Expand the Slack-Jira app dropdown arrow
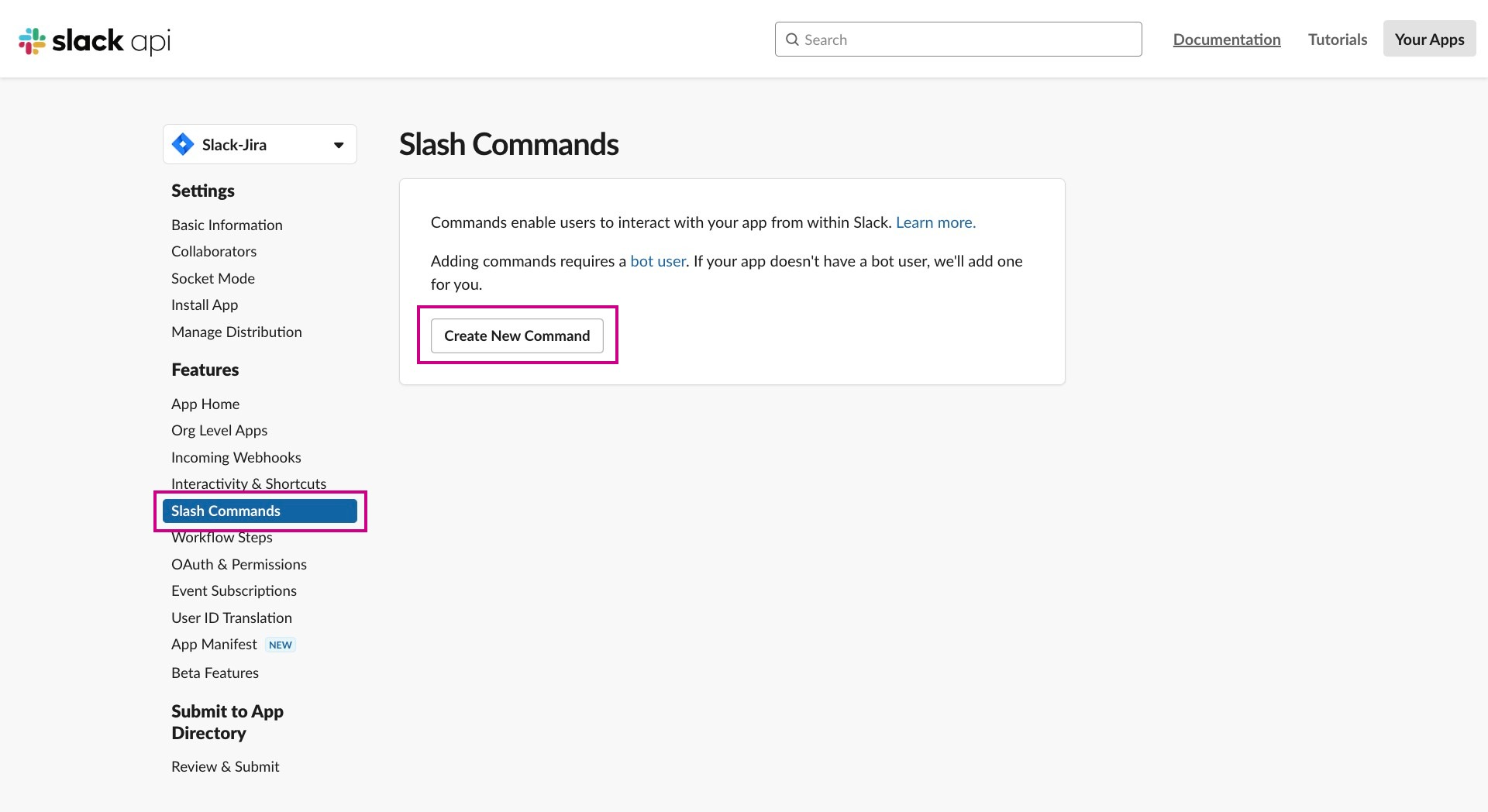Viewport: 1488px width, 812px height. coord(339,145)
